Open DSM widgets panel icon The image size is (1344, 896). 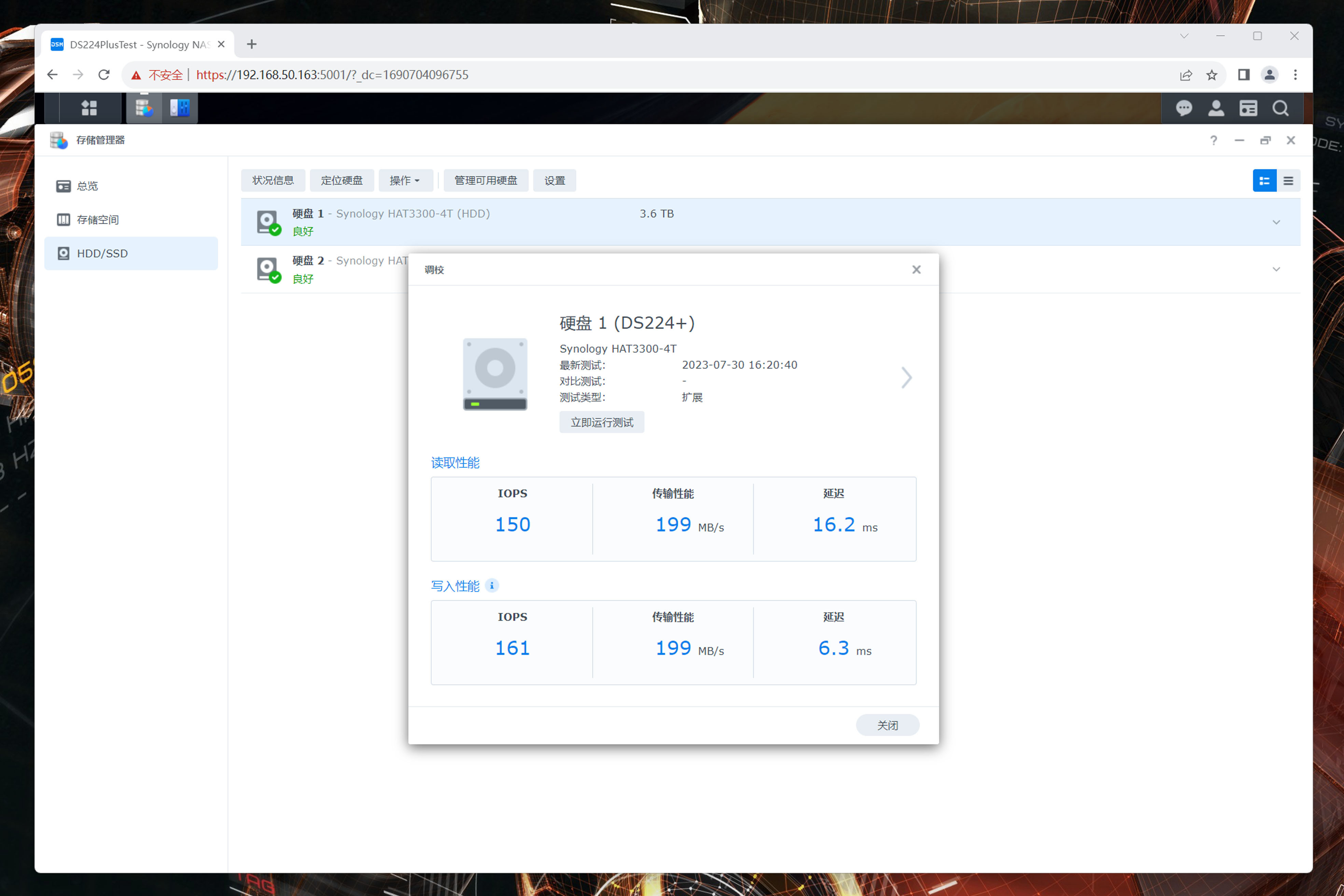pos(1248,108)
